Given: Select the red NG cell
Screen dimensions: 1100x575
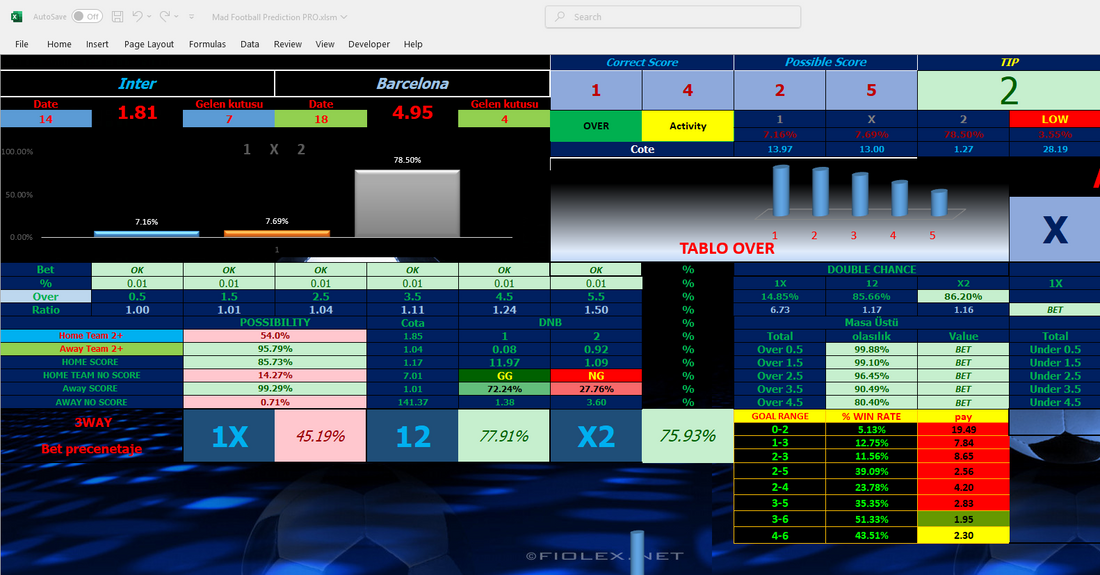Looking at the screenshot, I should tap(596, 376).
